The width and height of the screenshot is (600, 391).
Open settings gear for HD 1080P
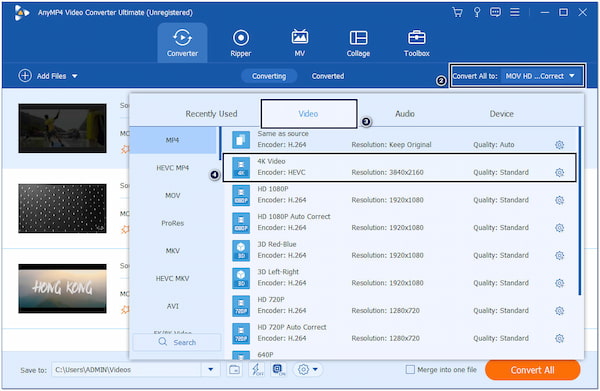(x=559, y=200)
